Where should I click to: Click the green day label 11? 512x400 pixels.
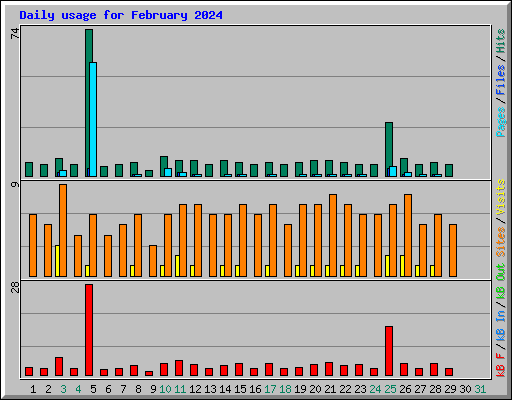tap(180, 389)
